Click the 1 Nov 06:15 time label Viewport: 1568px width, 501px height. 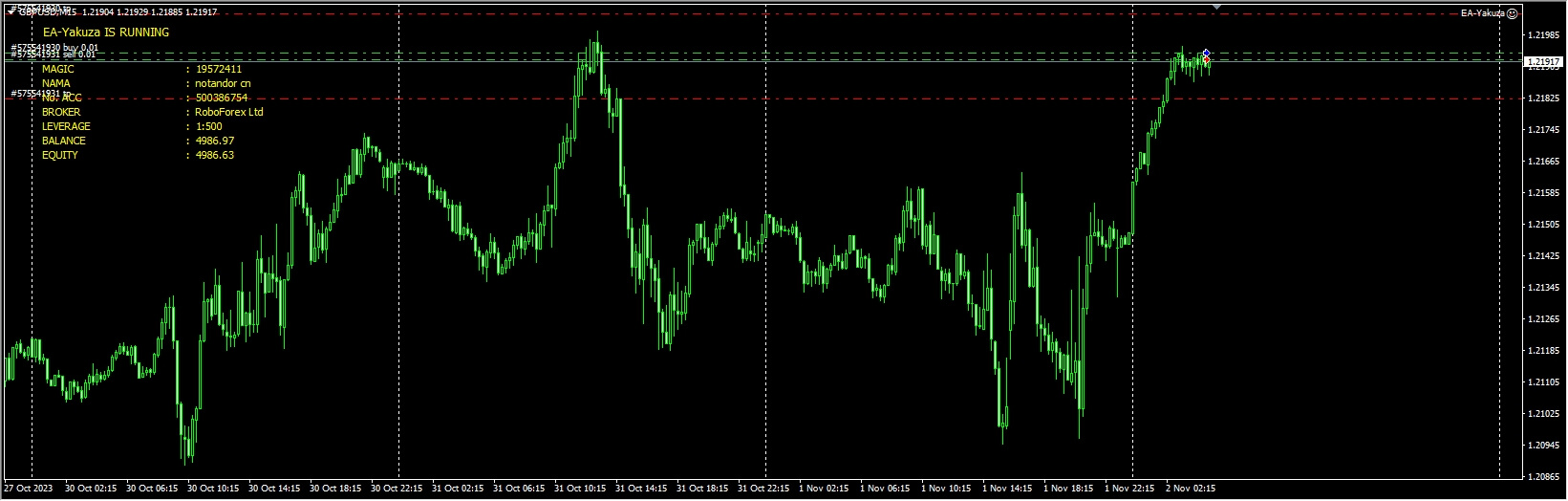point(885,489)
